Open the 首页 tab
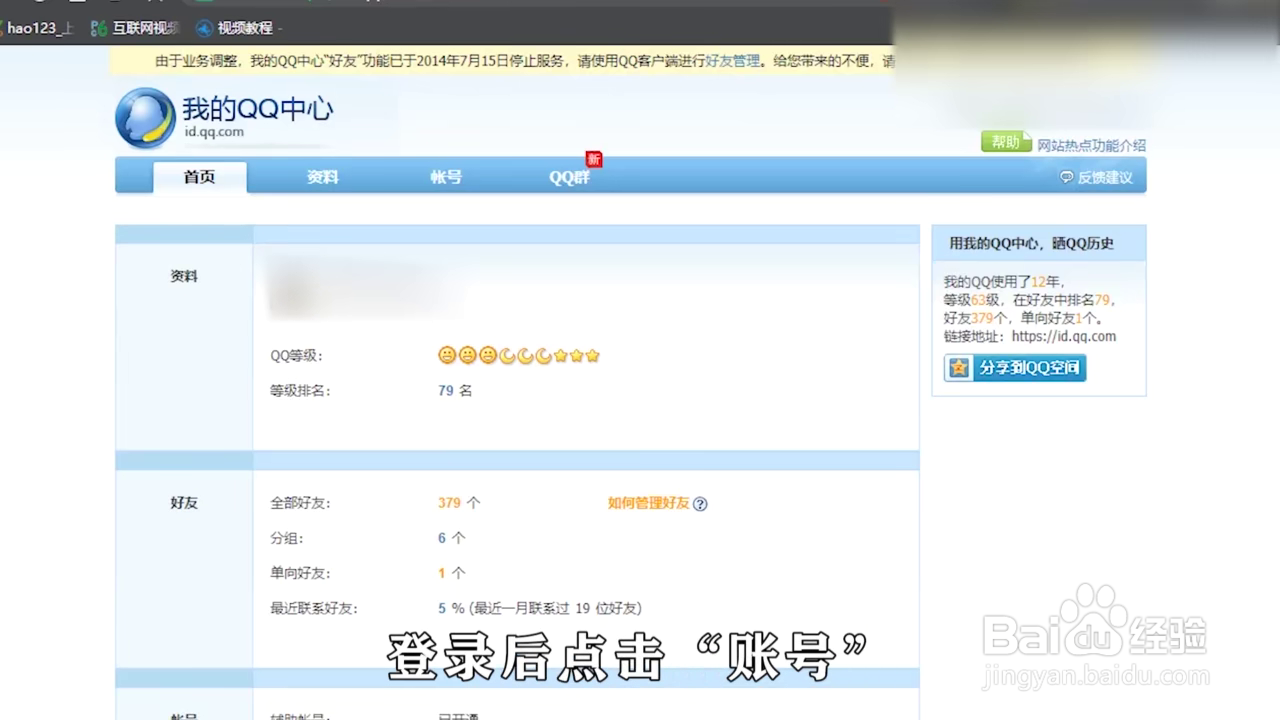1280x720 pixels. click(x=199, y=177)
